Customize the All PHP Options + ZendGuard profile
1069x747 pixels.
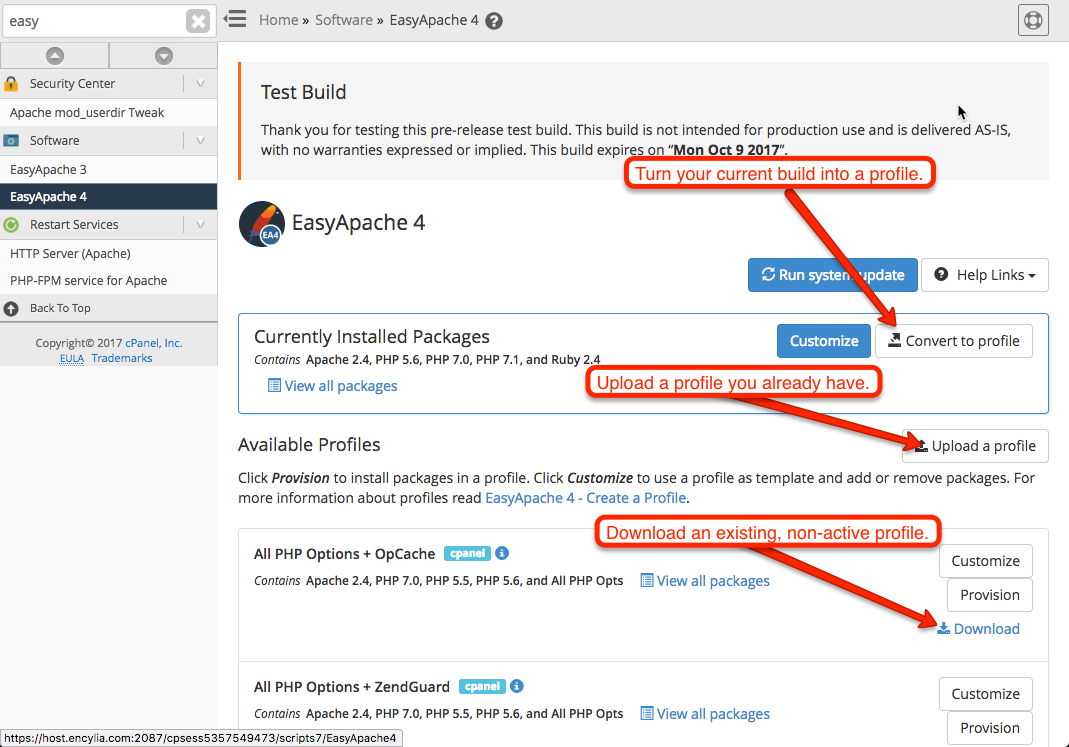(x=985, y=694)
